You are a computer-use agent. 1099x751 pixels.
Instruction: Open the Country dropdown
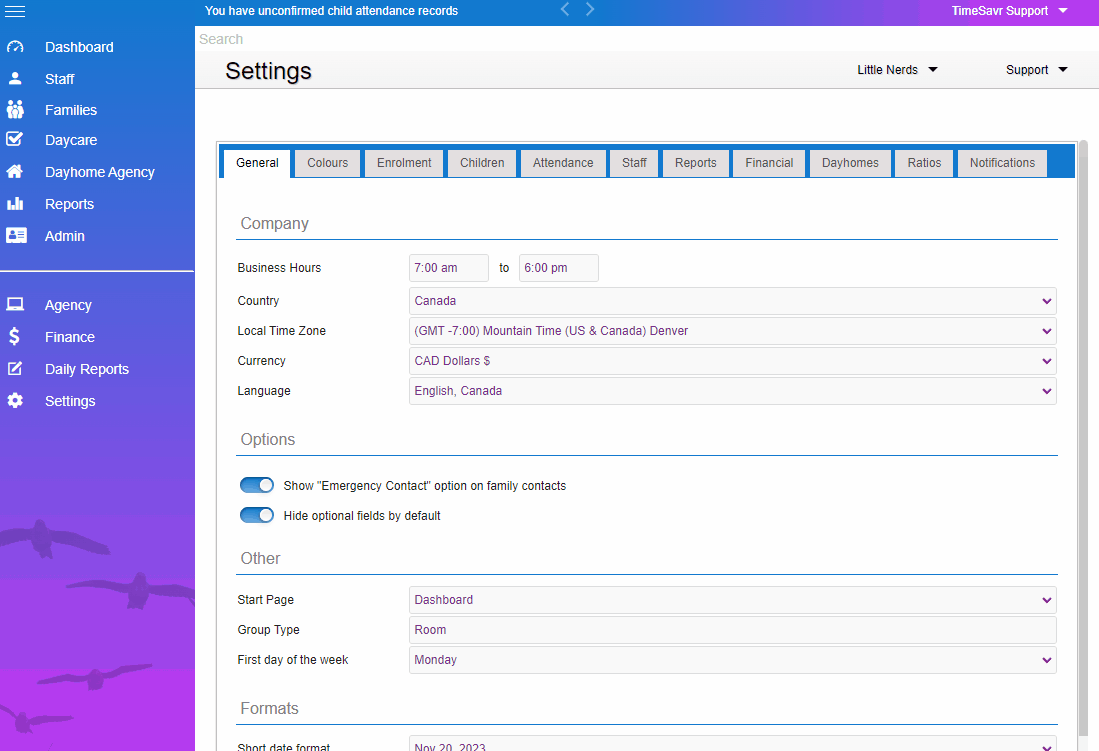732,301
